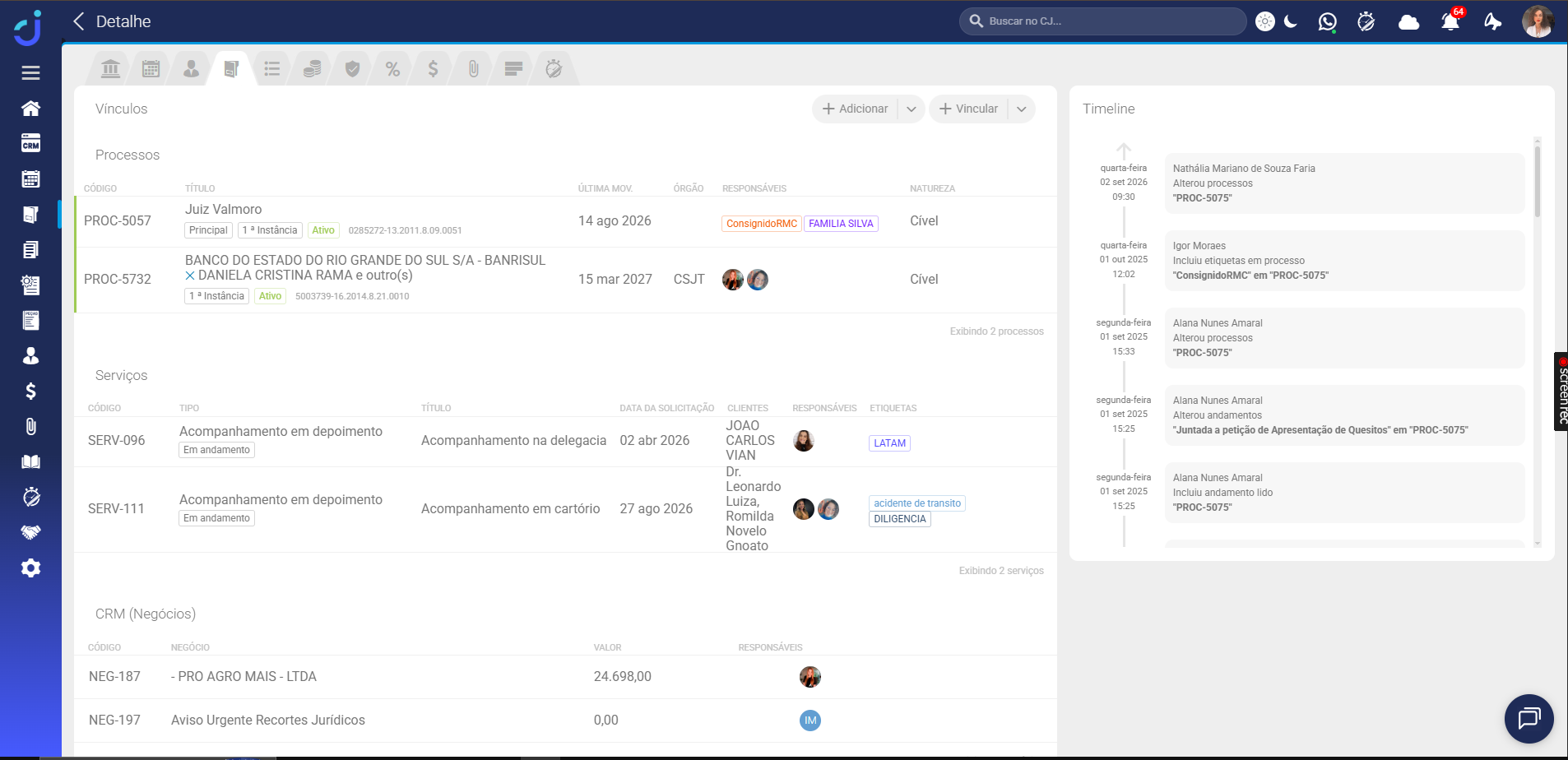Image resolution: width=1568 pixels, height=760 pixels.
Task: Open CRM from the left sidebar
Action: 30,144
